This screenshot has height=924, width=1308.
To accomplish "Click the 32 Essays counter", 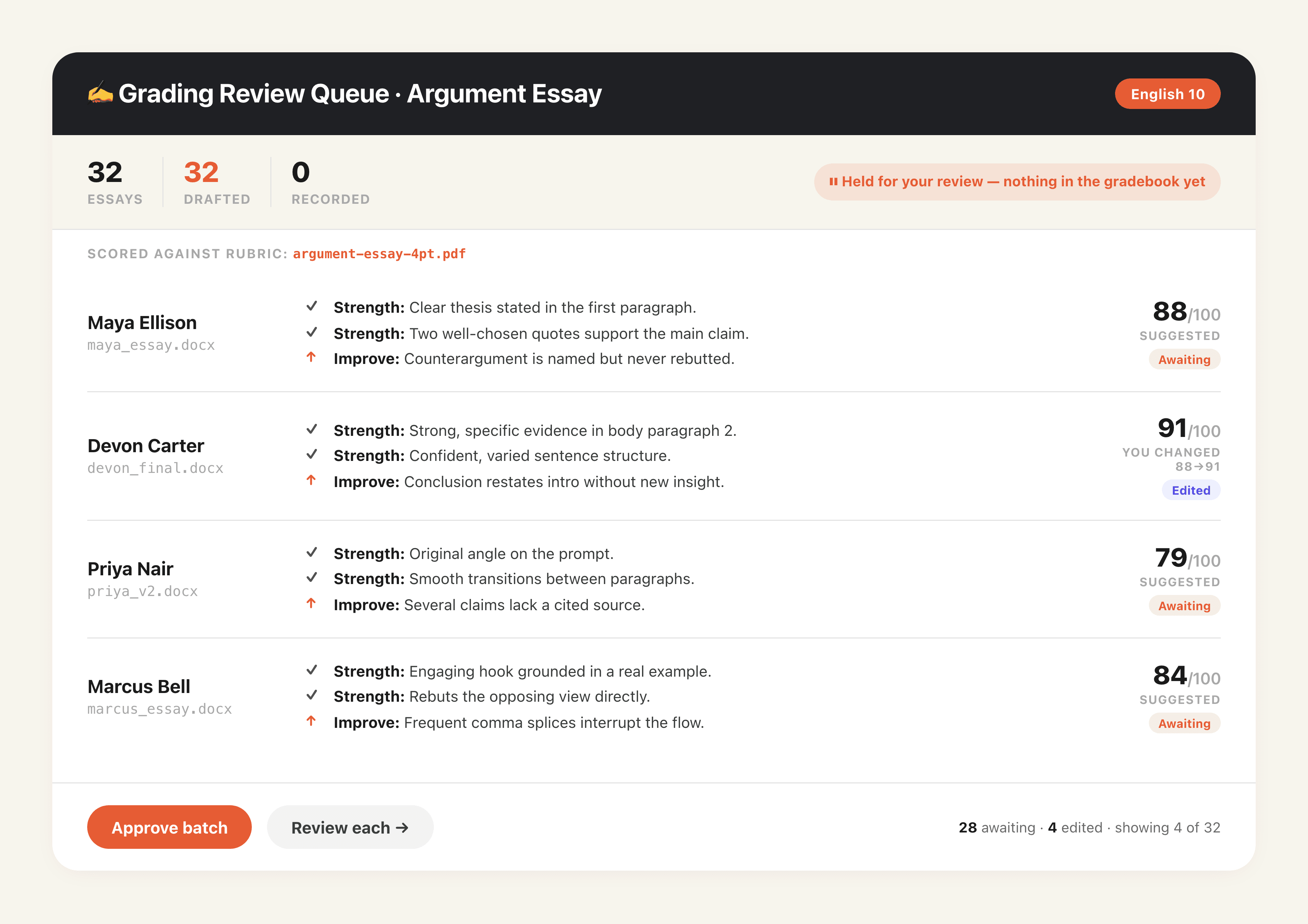I will 114,182.
